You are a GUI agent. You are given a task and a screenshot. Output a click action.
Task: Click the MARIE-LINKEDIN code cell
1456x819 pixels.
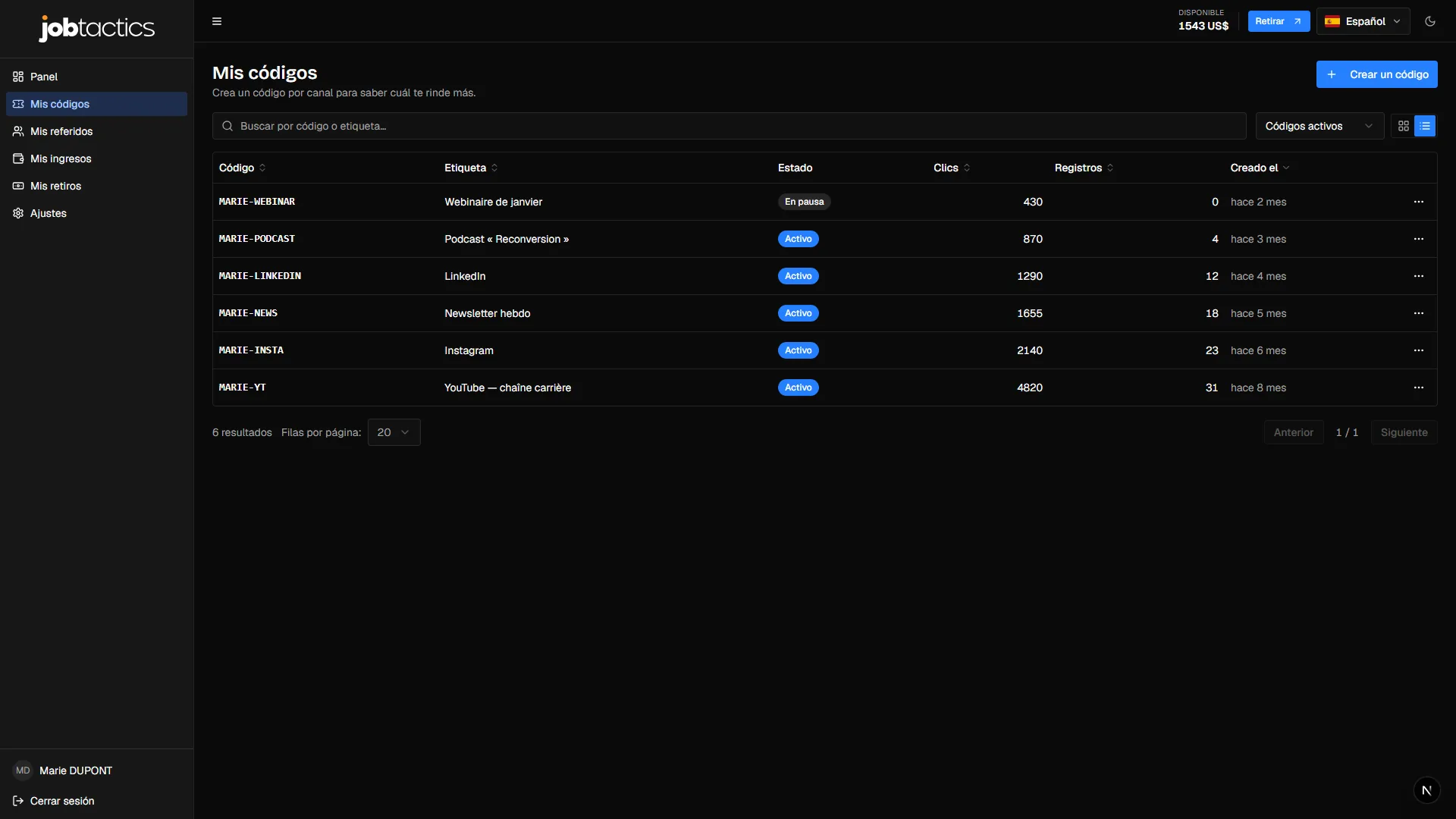pyautogui.click(x=260, y=276)
